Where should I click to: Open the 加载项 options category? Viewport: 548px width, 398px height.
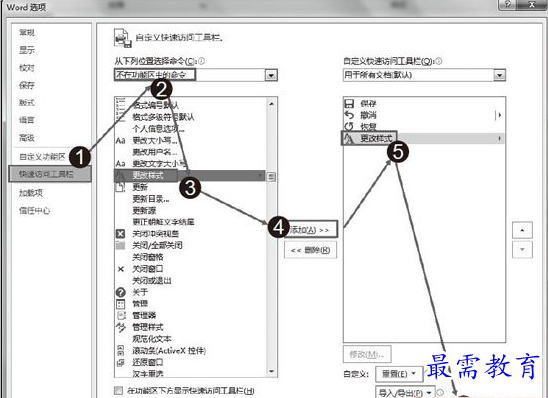[x=31, y=193]
